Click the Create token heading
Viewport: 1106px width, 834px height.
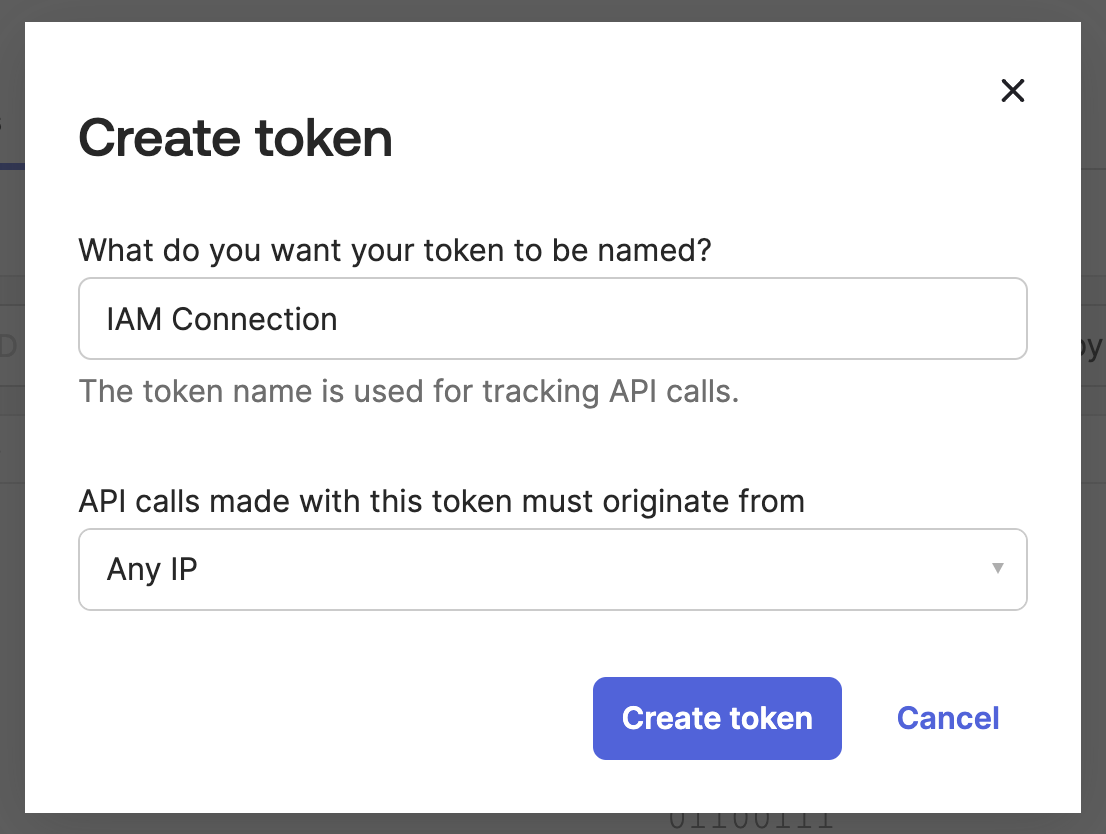click(x=235, y=138)
